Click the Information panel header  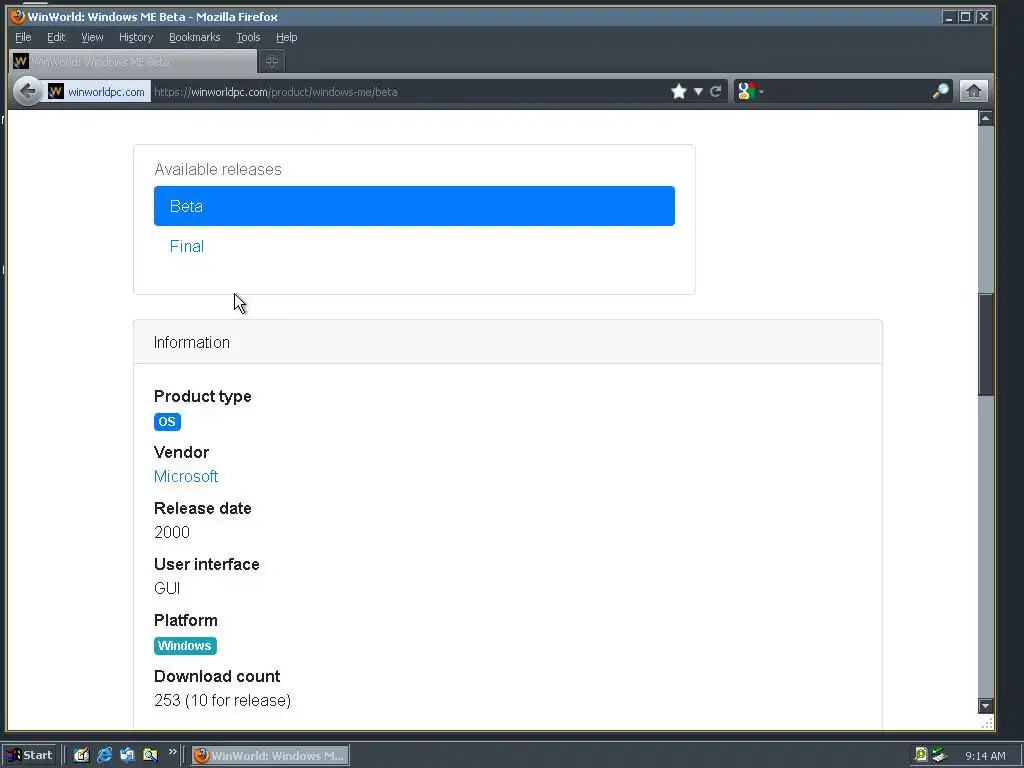pyautogui.click(x=507, y=342)
